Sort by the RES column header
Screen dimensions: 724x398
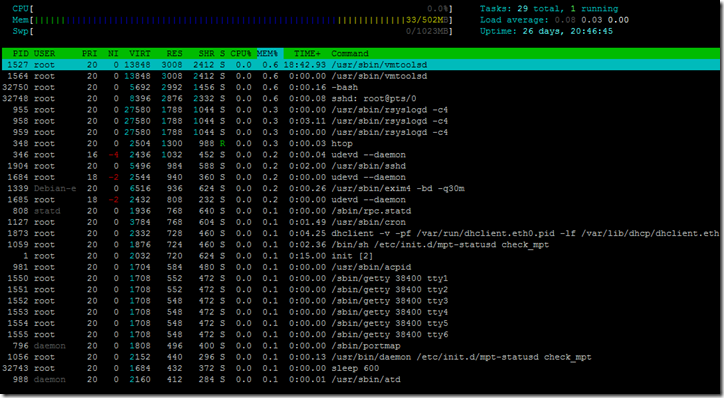point(175,54)
